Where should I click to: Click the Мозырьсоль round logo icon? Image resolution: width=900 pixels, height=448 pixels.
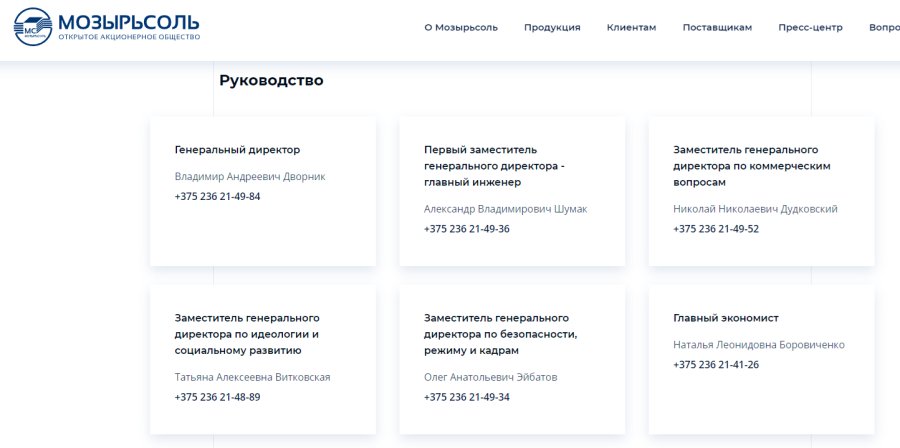click(33, 26)
